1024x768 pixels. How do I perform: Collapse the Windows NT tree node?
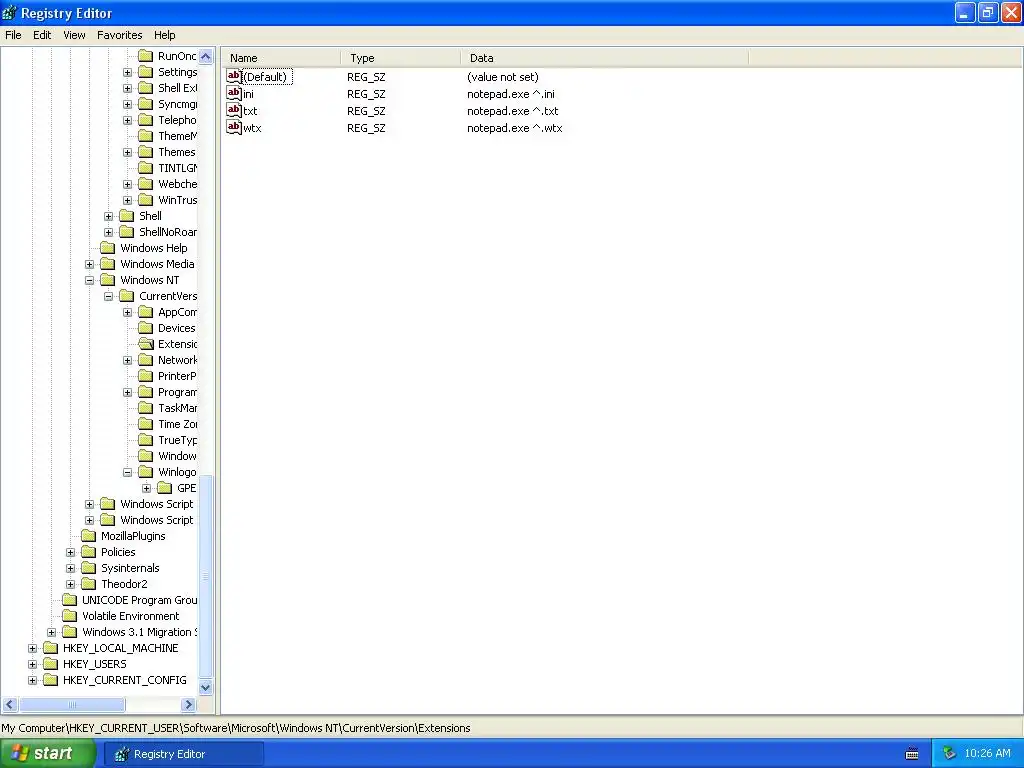click(89, 280)
